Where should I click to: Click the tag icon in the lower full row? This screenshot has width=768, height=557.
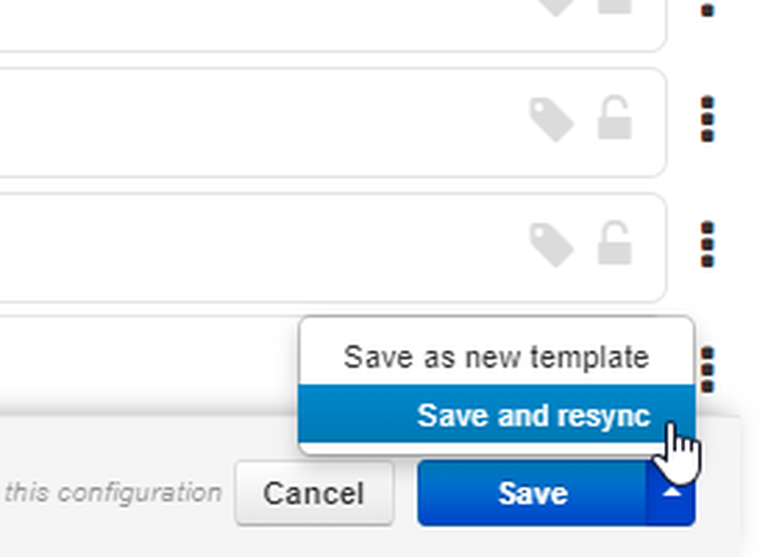(552, 245)
